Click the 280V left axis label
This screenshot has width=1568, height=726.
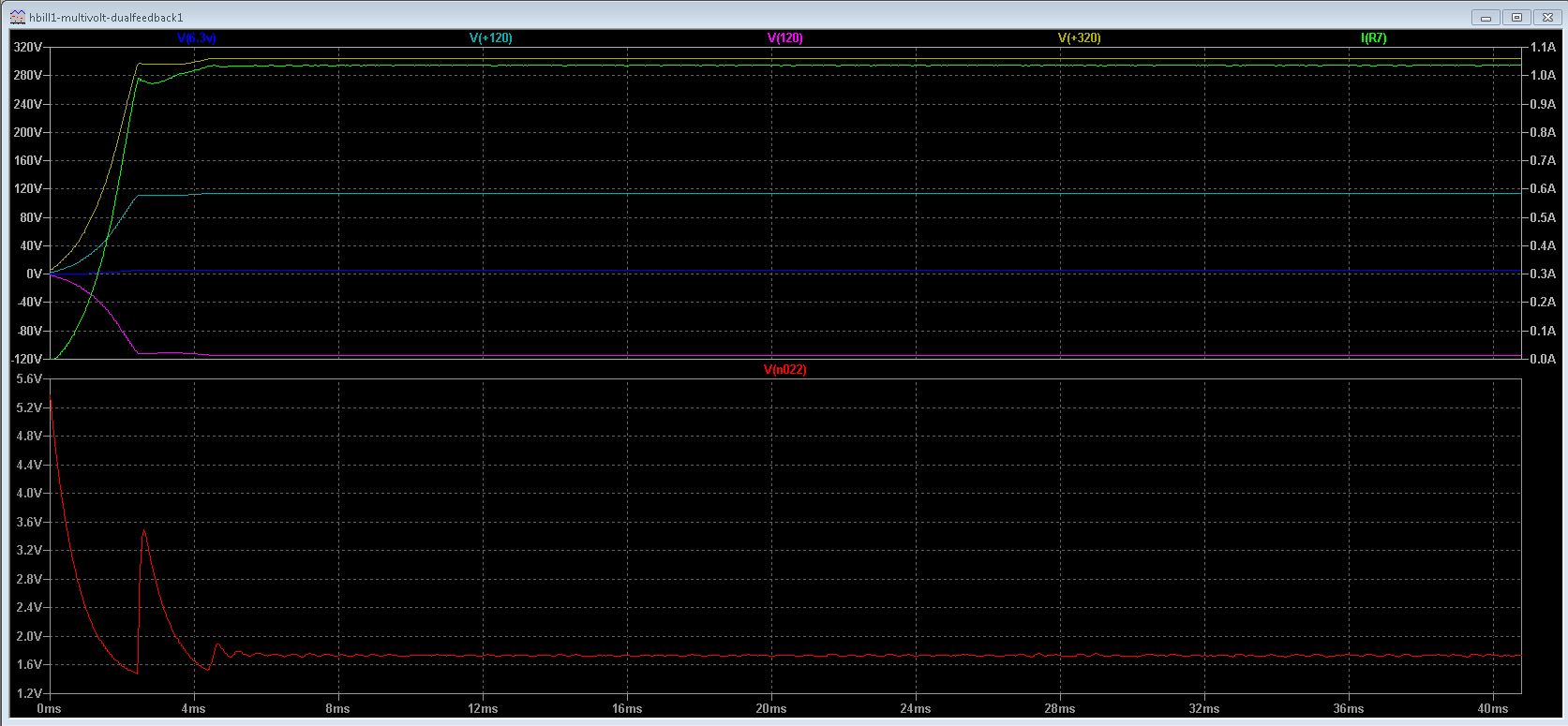point(28,75)
